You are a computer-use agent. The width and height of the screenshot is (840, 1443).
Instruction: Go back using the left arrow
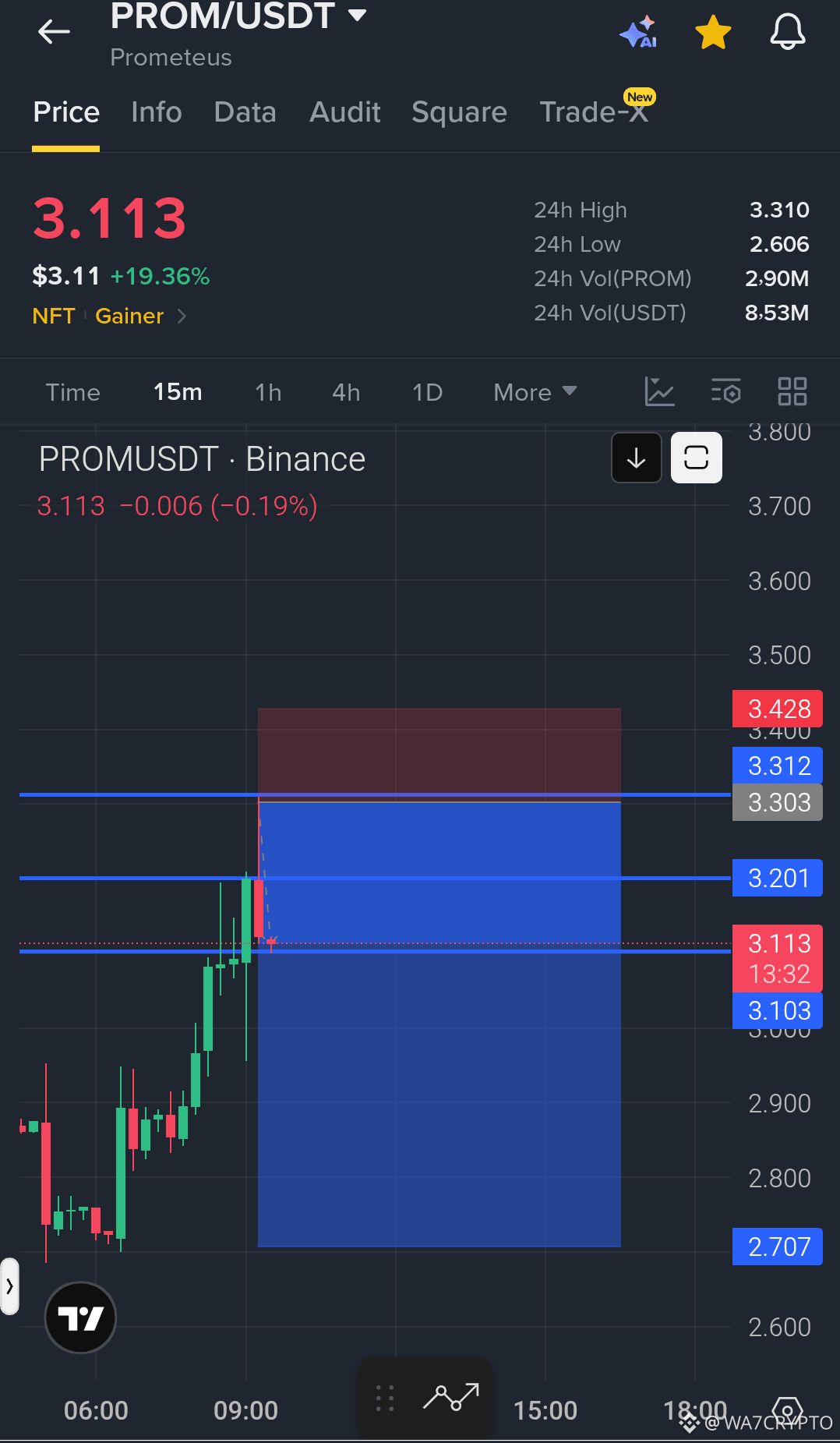coord(54,31)
